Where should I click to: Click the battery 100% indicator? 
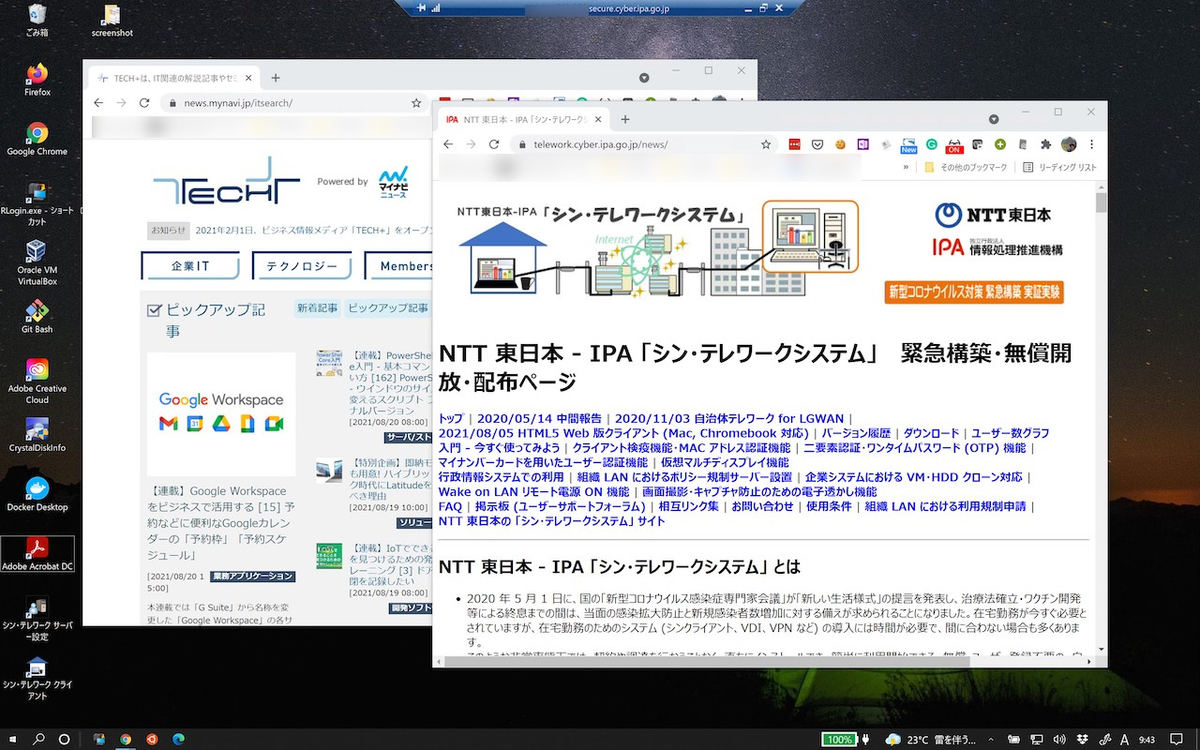(839, 740)
